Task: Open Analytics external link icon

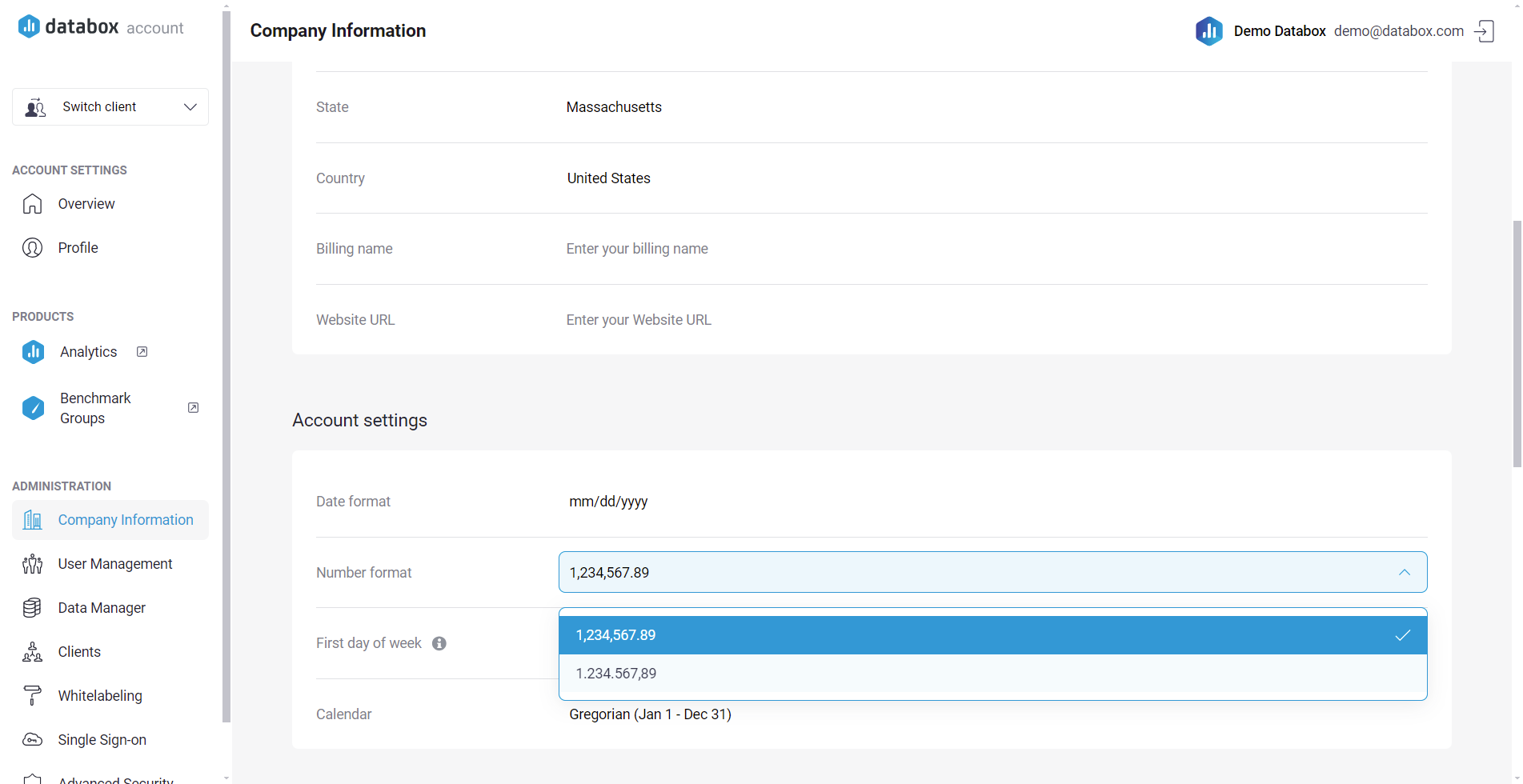Action: 142,352
